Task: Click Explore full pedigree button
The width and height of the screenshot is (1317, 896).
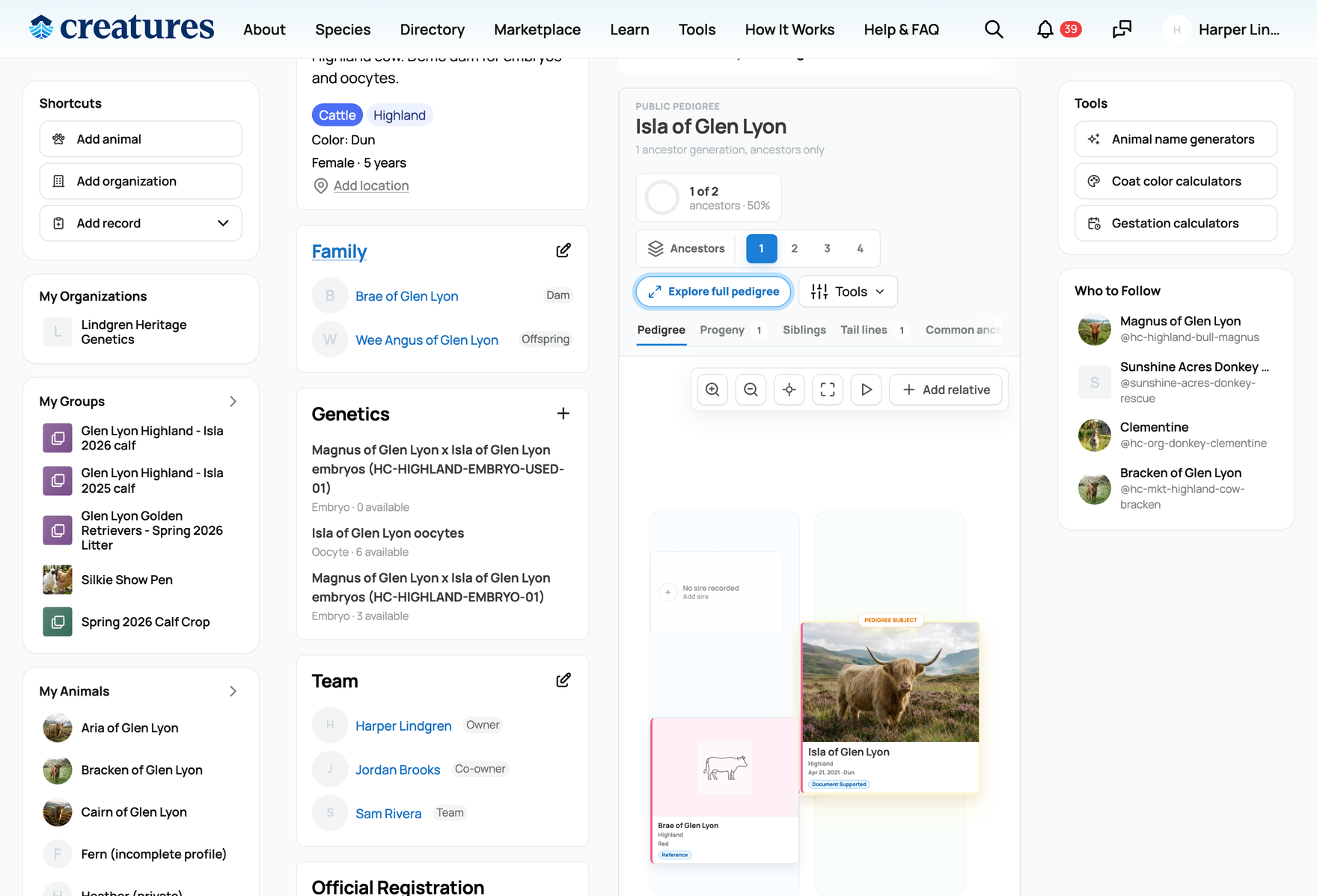Action: coord(714,292)
